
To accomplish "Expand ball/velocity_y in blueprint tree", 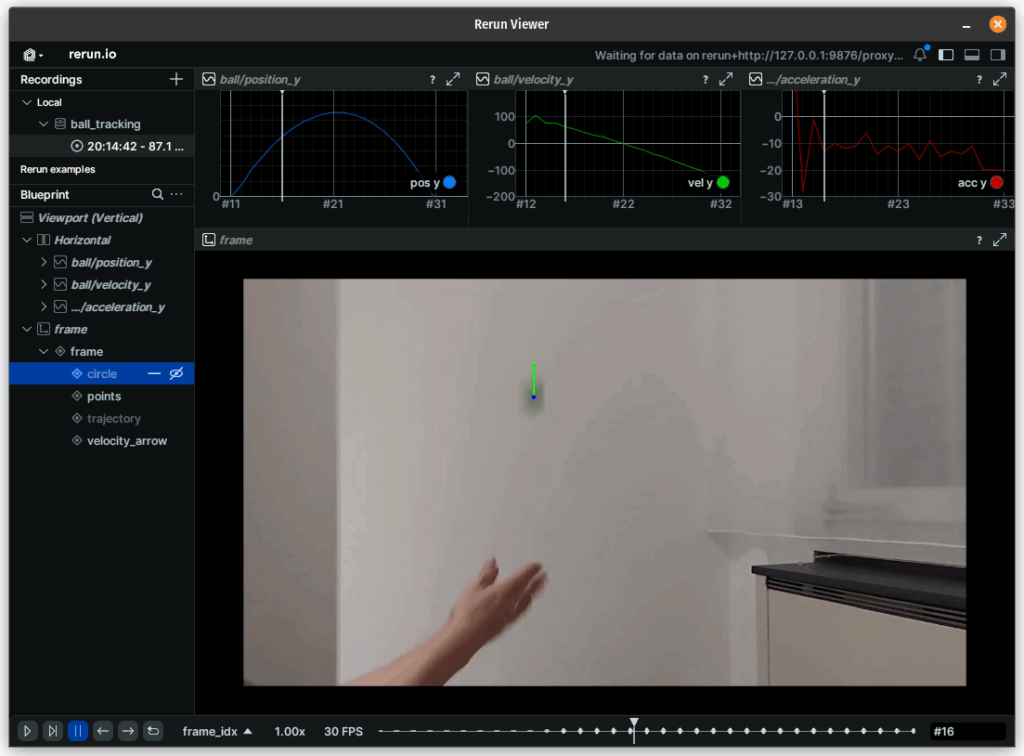I will click(x=44, y=285).
